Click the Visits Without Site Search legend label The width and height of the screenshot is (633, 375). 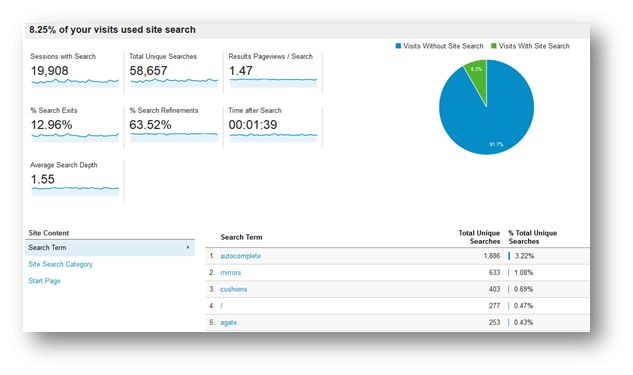pyautogui.click(x=443, y=46)
